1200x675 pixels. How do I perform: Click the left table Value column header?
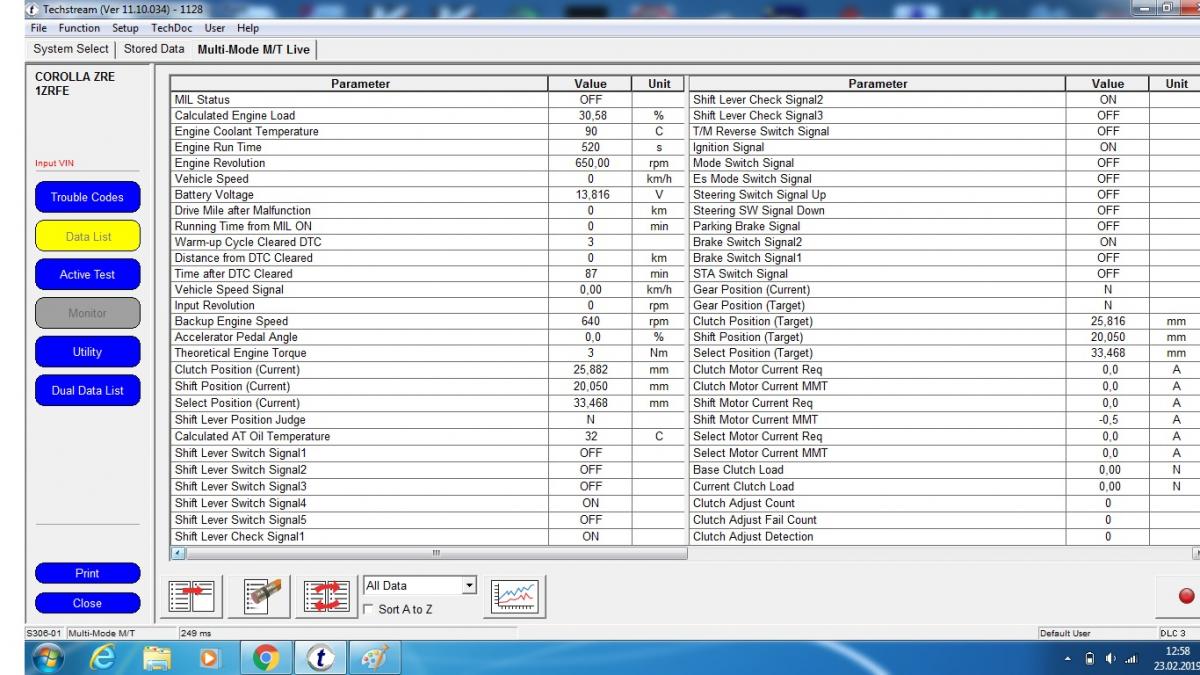pyautogui.click(x=590, y=84)
